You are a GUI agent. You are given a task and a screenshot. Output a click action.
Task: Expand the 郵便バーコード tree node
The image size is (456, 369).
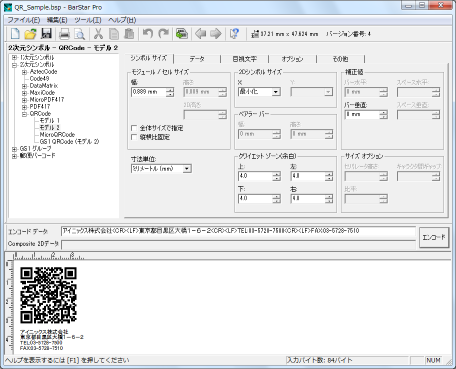[x=14, y=156]
